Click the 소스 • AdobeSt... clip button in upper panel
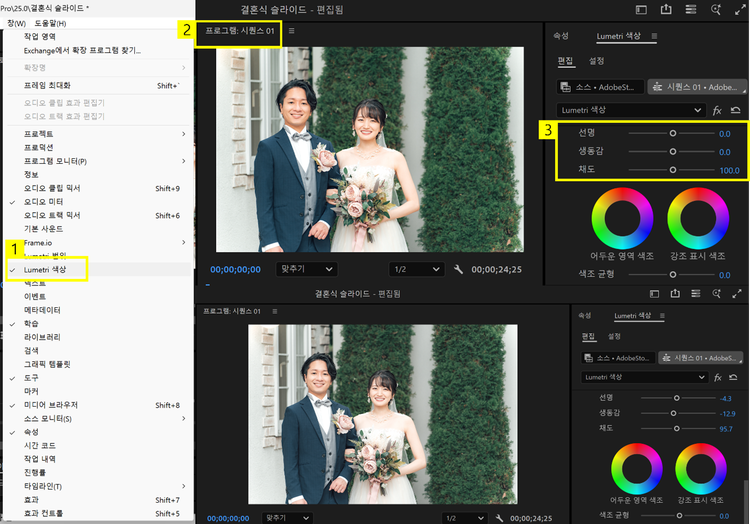750x524 pixels. tap(600, 87)
